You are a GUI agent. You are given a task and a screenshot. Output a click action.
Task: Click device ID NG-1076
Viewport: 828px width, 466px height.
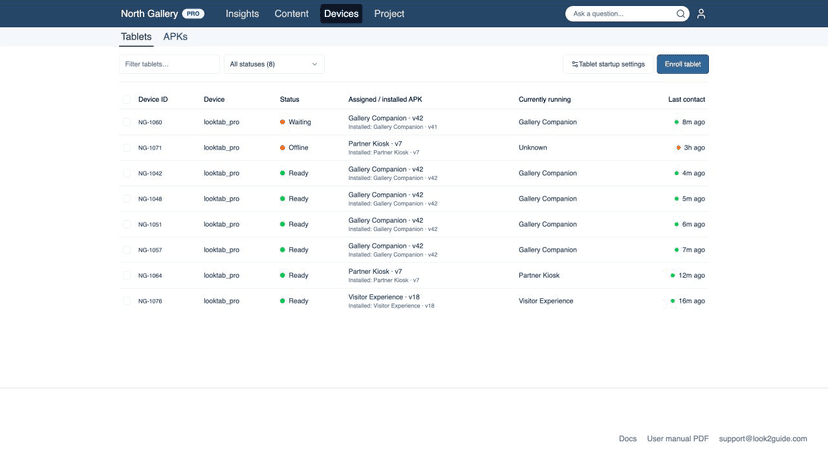(x=150, y=301)
